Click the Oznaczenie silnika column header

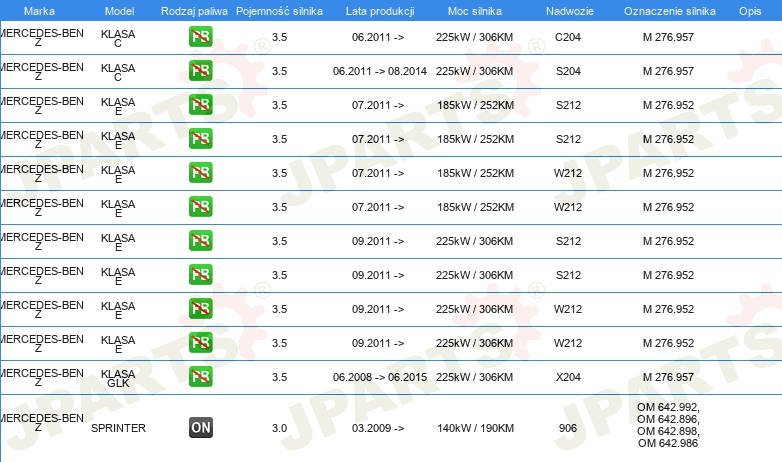click(x=669, y=11)
